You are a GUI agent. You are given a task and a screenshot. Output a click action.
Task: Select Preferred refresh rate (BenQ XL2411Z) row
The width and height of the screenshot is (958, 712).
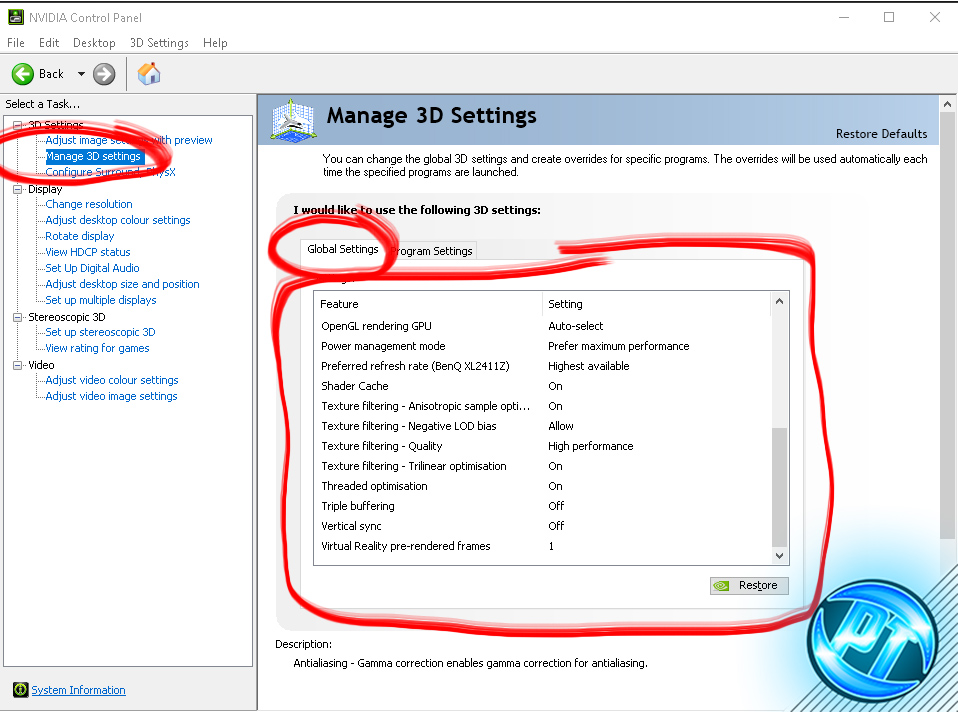pyautogui.click(x=543, y=366)
